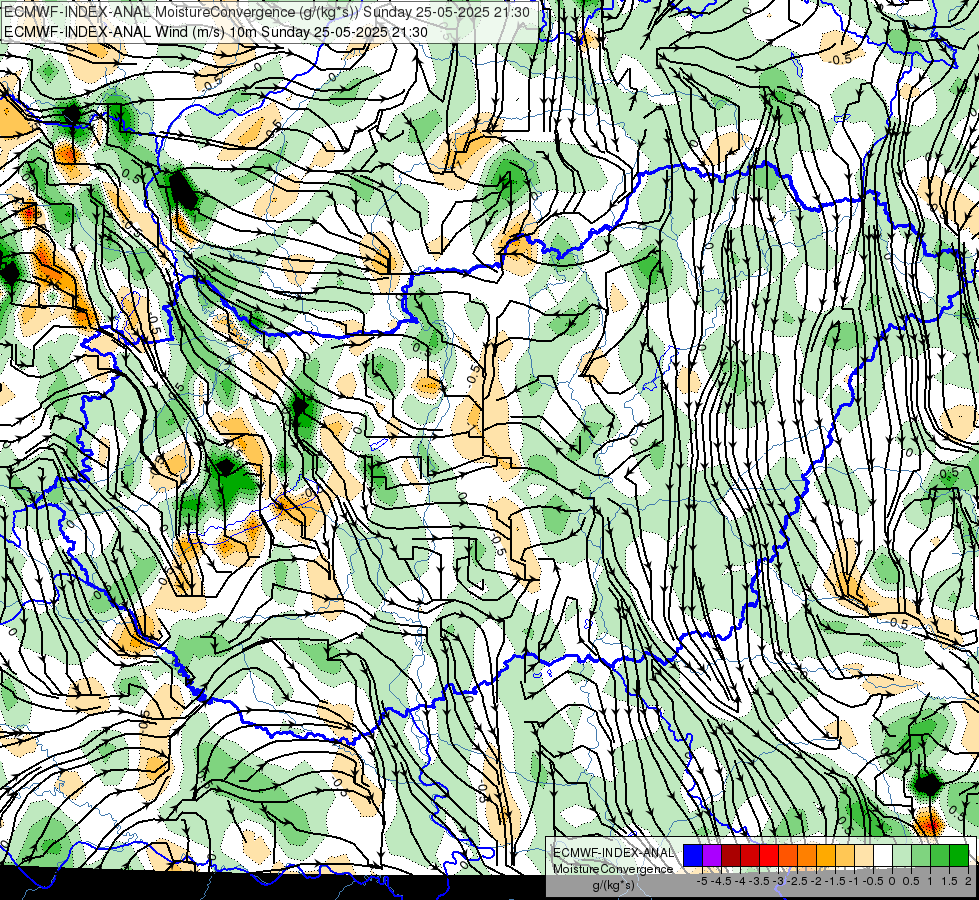Click the MoistureConvergence title line at top

pyautogui.click(x=267, y=12)
